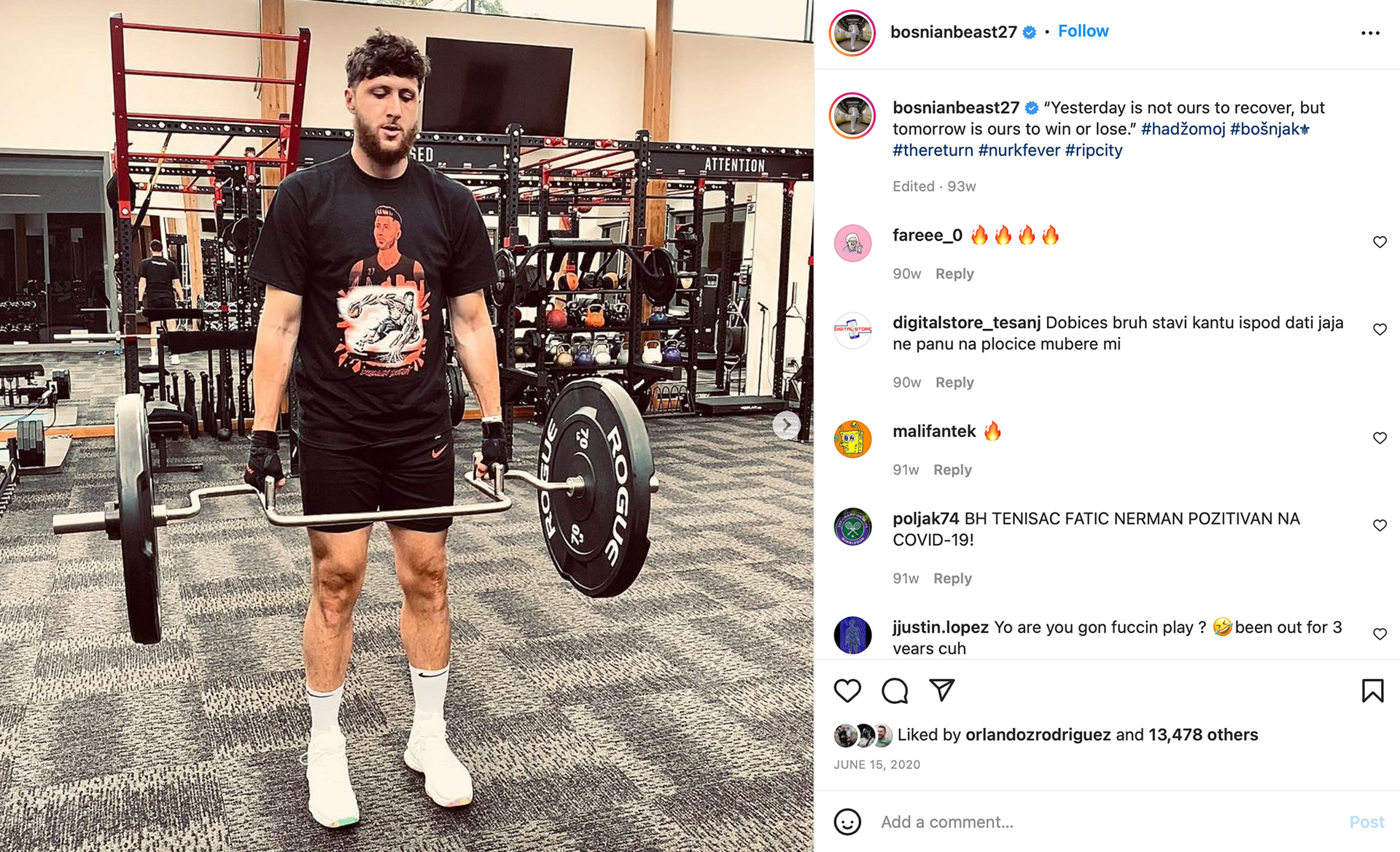Image resolution: width=1400 pixels, height=852 pixels.
Task: Open emoji picker in comment box
Action: click(x=847, y=821)
